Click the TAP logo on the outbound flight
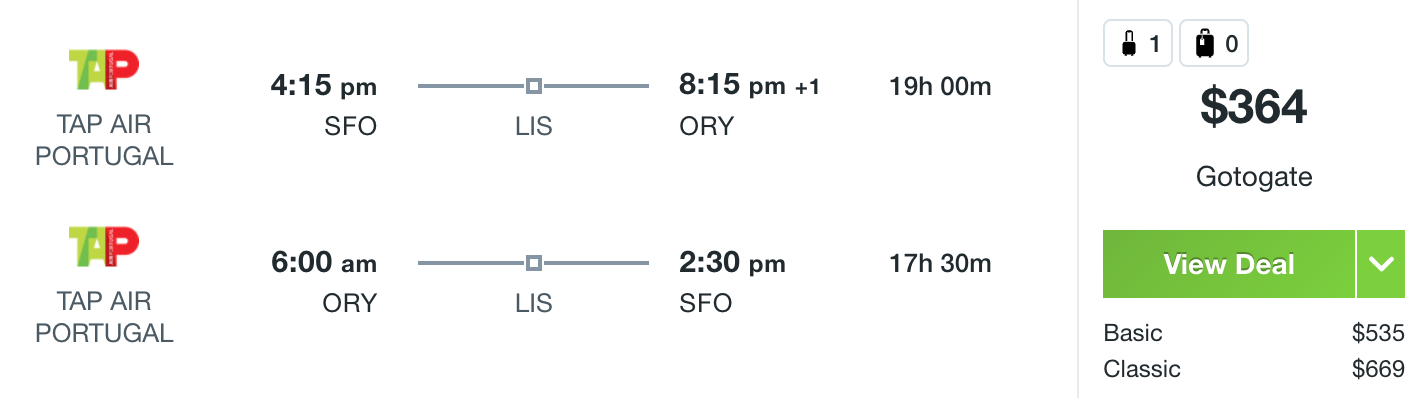Viewport: 1422px width, 398px height. [x=104, y=69]
